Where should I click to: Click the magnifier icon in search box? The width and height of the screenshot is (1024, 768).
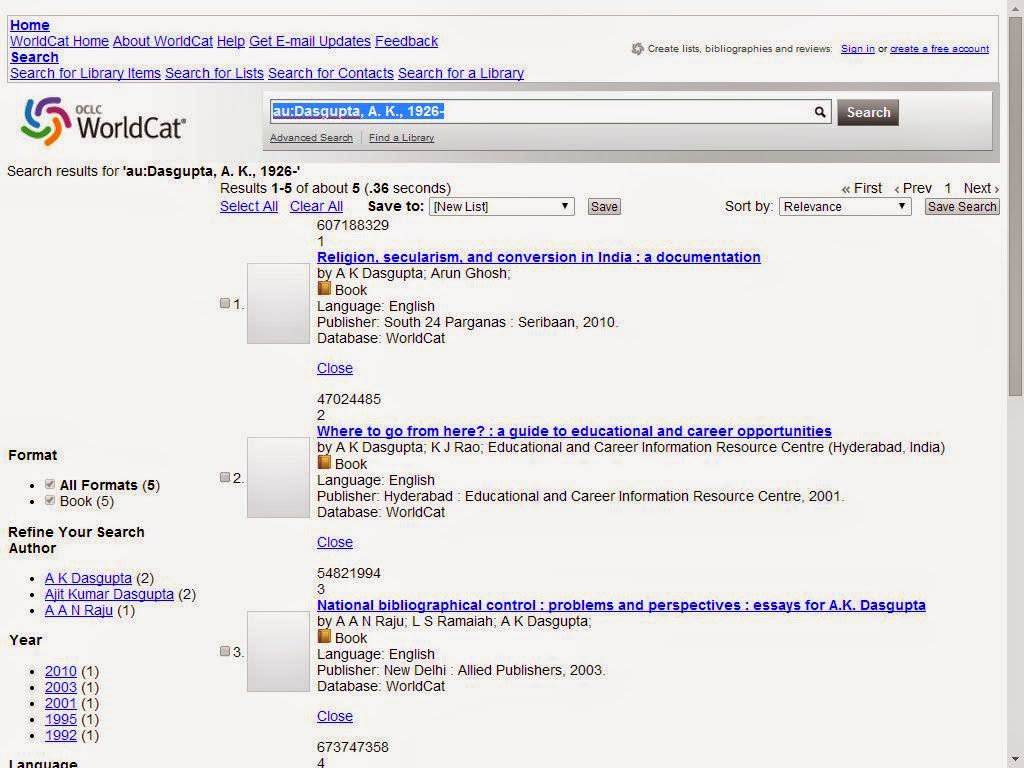pos(820,112)
